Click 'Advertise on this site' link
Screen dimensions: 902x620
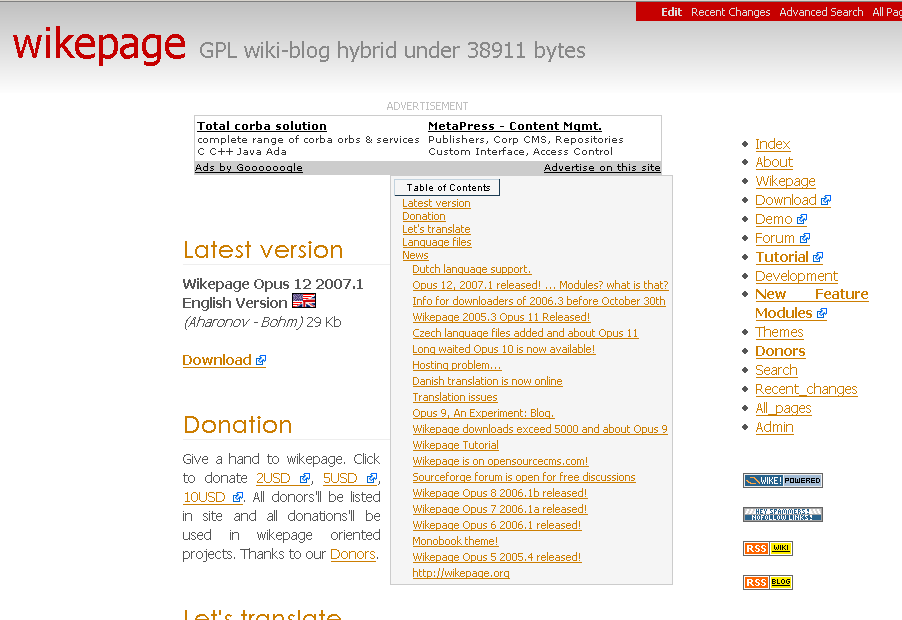coord(602,168)
